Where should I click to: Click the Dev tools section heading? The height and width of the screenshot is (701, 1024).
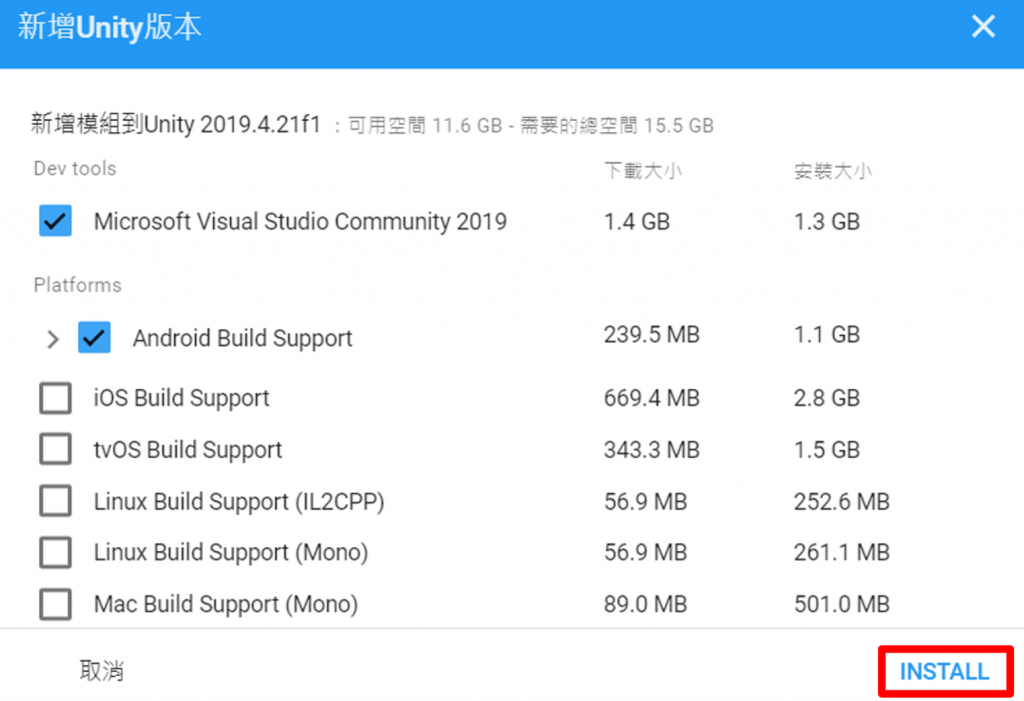click(x=75, y=169)
